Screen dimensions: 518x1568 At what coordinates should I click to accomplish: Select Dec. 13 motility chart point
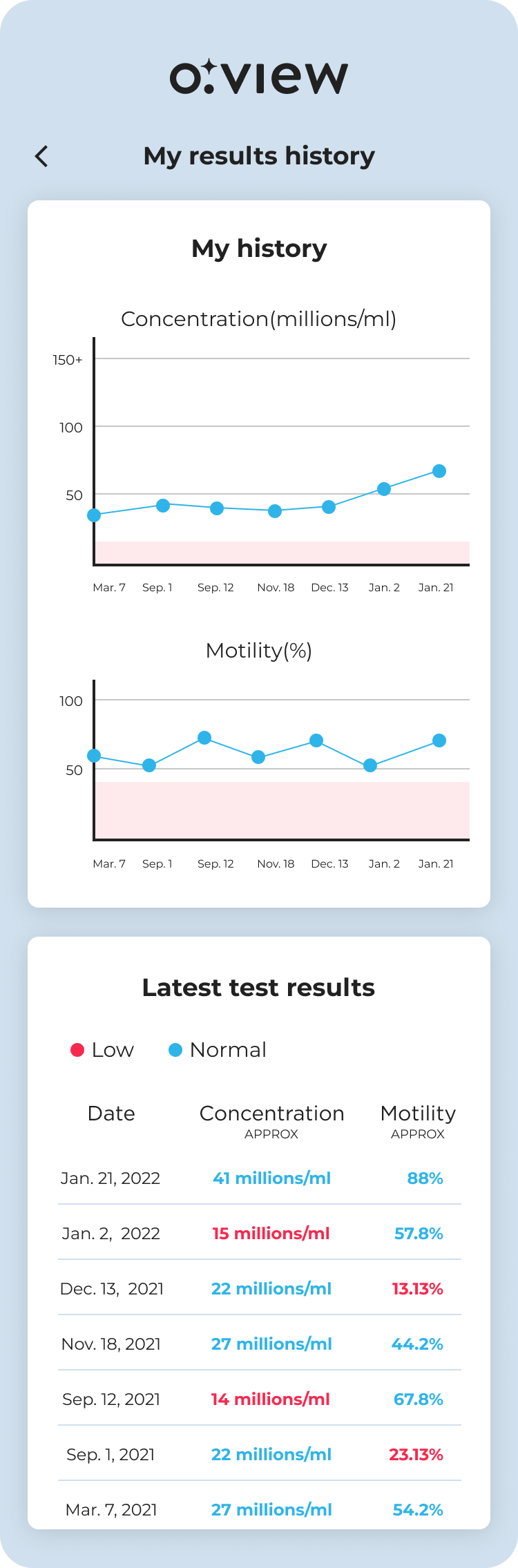[x=316, y=740]
